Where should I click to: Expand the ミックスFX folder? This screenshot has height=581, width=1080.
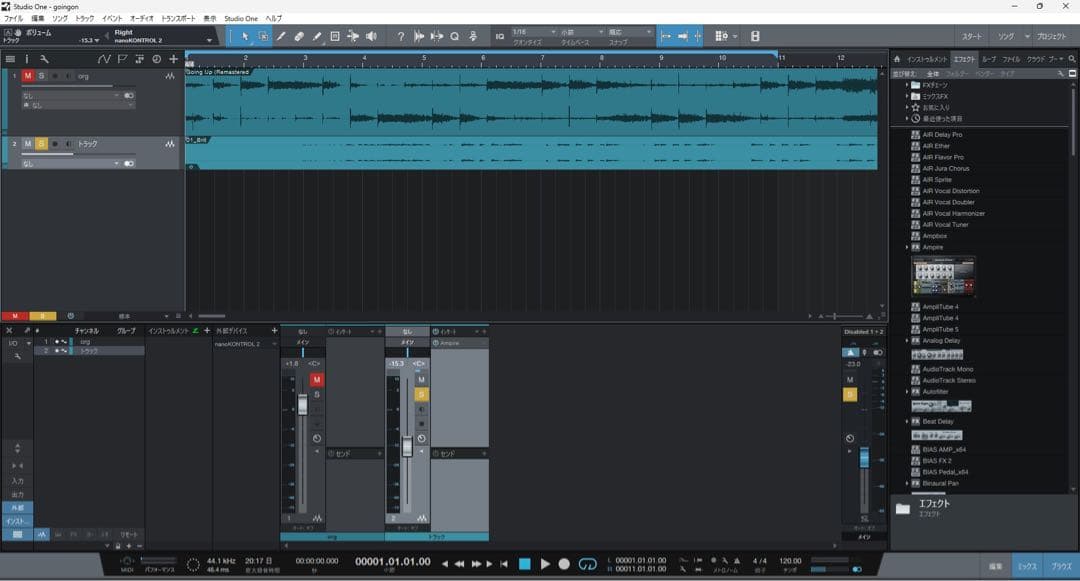[x=906, y=96]
